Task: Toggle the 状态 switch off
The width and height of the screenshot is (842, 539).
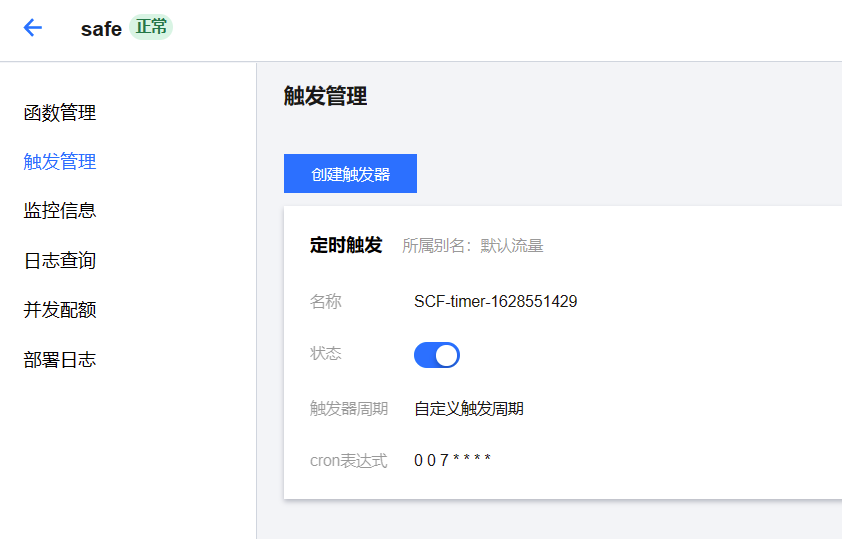Action: click(437, 355)
